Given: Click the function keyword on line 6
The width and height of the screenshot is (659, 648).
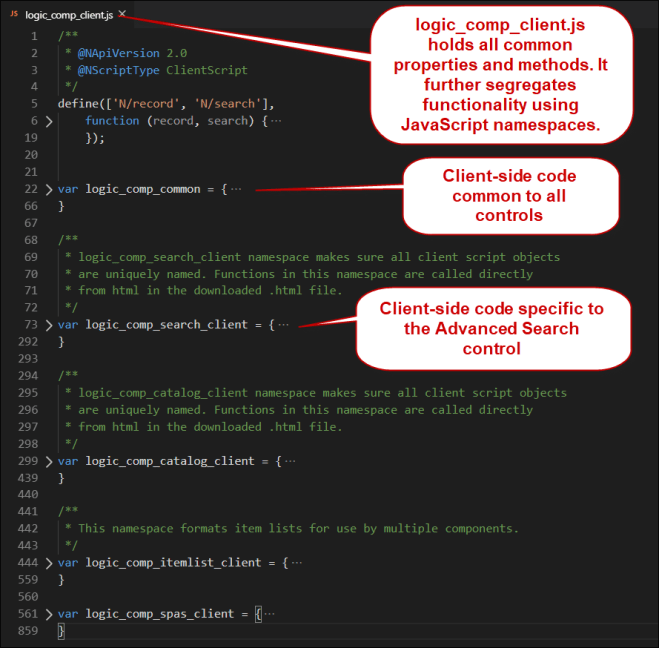Looking at the screenshot, I should (x=112, y=121).
